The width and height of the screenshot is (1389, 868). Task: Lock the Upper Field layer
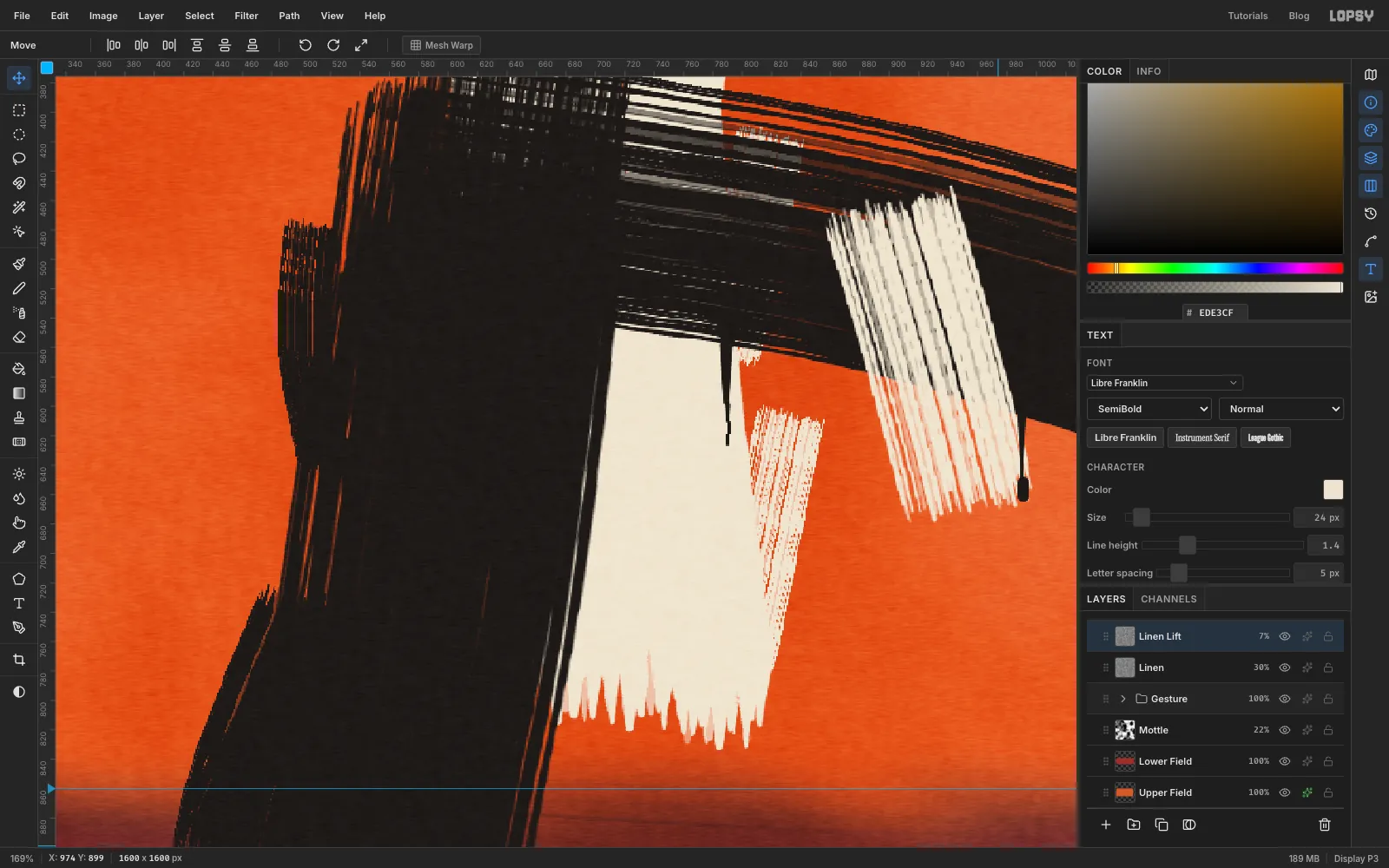tap(1328, 792)
